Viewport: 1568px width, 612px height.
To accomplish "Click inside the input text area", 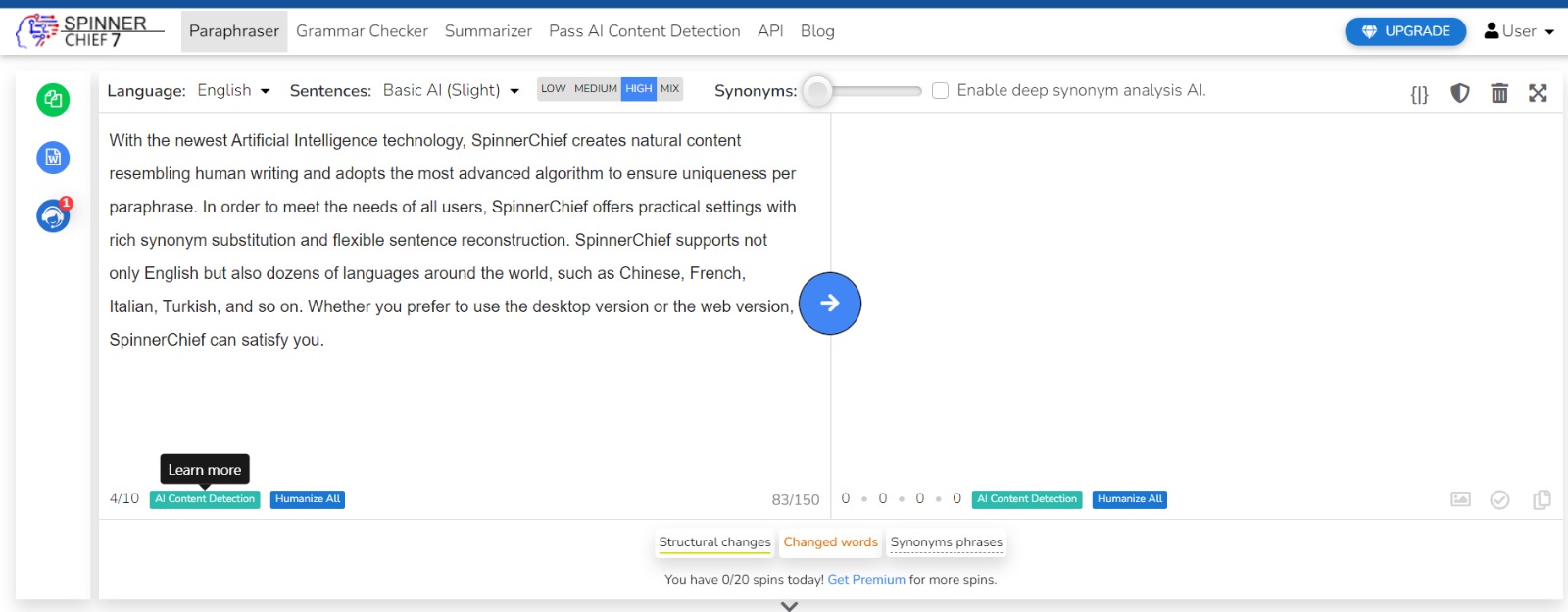I will [x=451, y=401].
